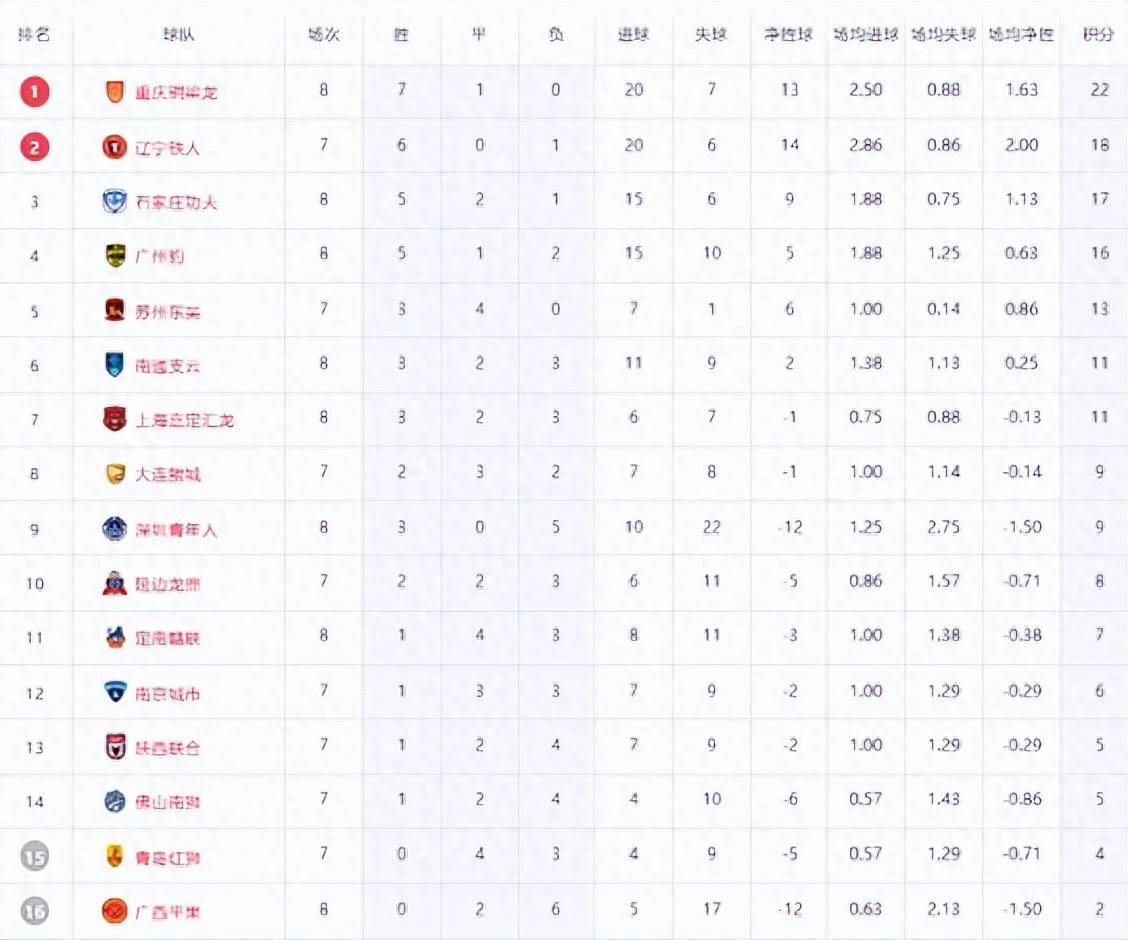Select the 深圳青年人 round team badge
The image size is (1128, 940).
(116, 529)
